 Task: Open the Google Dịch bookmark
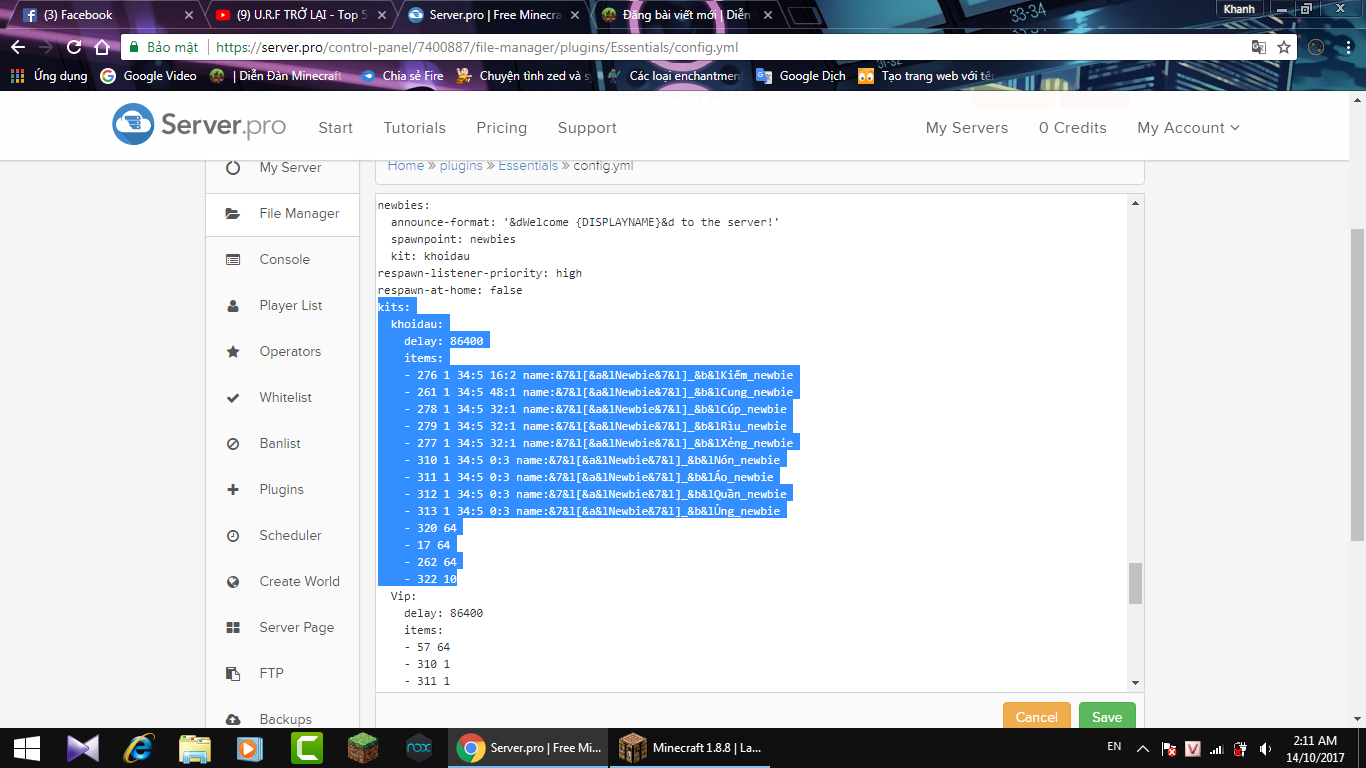tap(800, 76)
